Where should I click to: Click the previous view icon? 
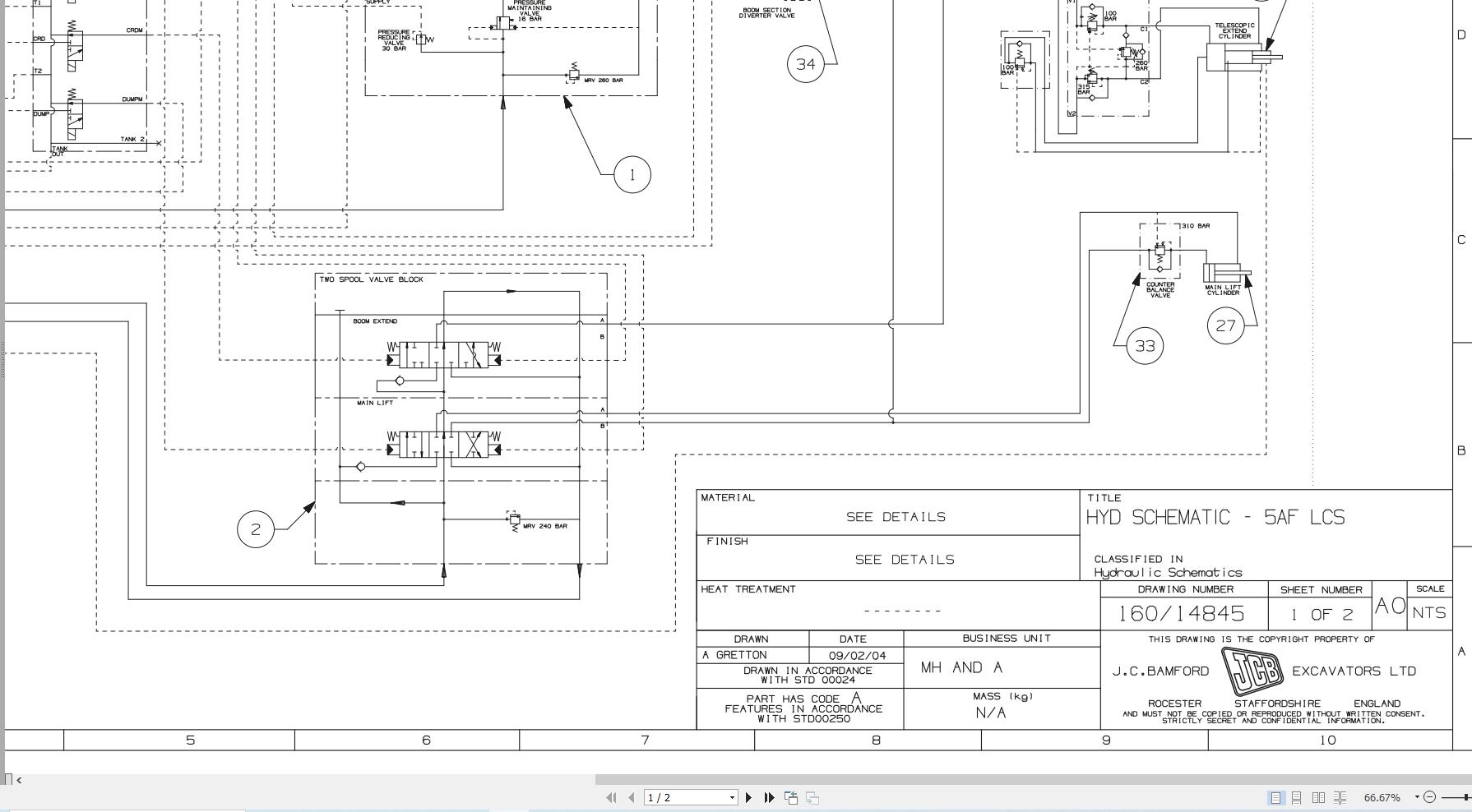point(791,797)
